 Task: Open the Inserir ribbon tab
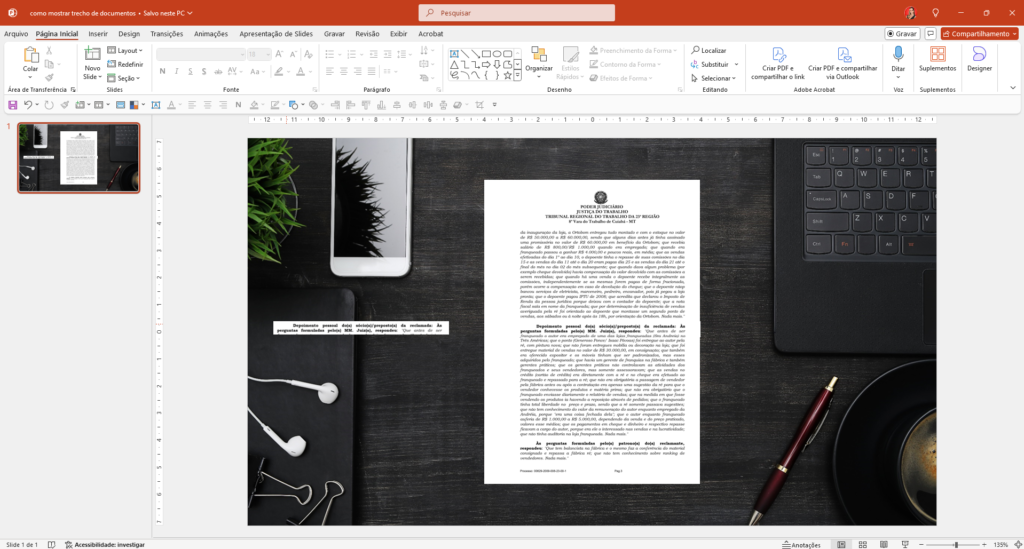click(98, 33)
